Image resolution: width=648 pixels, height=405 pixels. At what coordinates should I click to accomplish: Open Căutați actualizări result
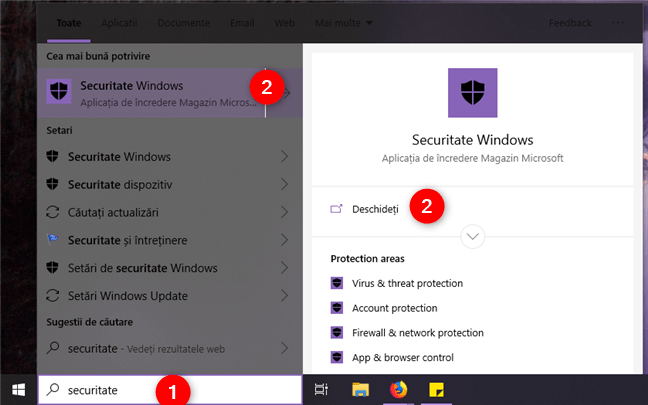(x=113, y=212)
